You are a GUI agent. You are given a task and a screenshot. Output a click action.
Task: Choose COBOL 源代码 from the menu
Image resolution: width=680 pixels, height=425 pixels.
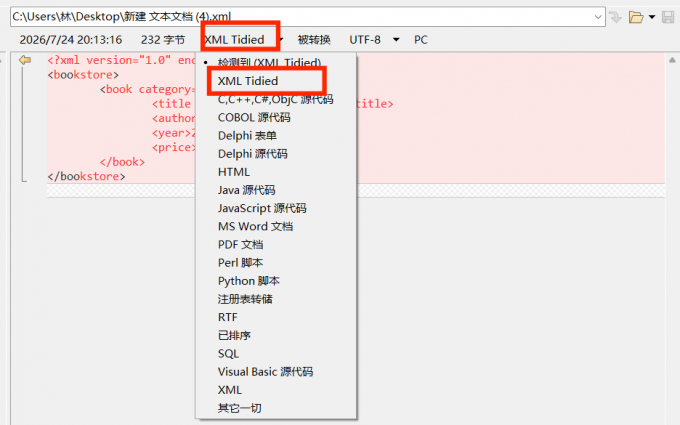[254, 118]
